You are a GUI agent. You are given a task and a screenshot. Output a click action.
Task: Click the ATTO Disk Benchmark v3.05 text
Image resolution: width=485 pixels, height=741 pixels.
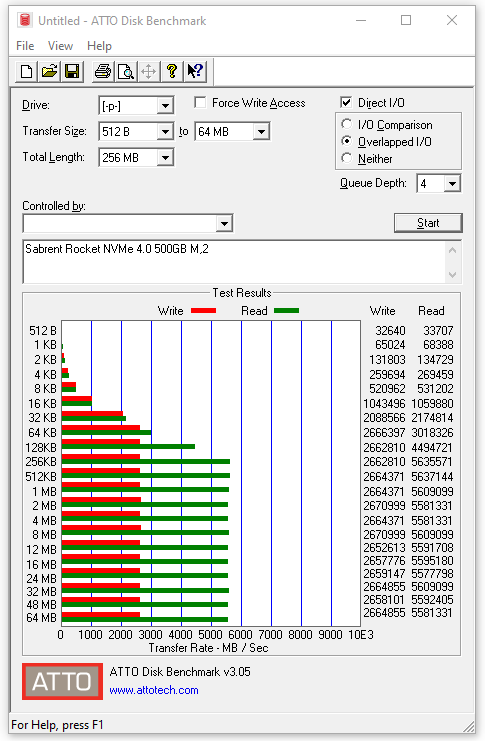(x=180, y=672)
